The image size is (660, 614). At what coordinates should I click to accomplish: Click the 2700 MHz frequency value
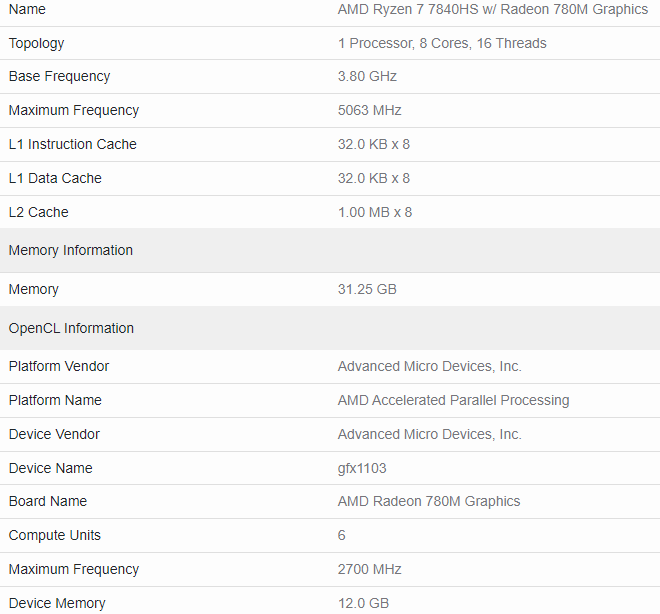coord(369,570)
